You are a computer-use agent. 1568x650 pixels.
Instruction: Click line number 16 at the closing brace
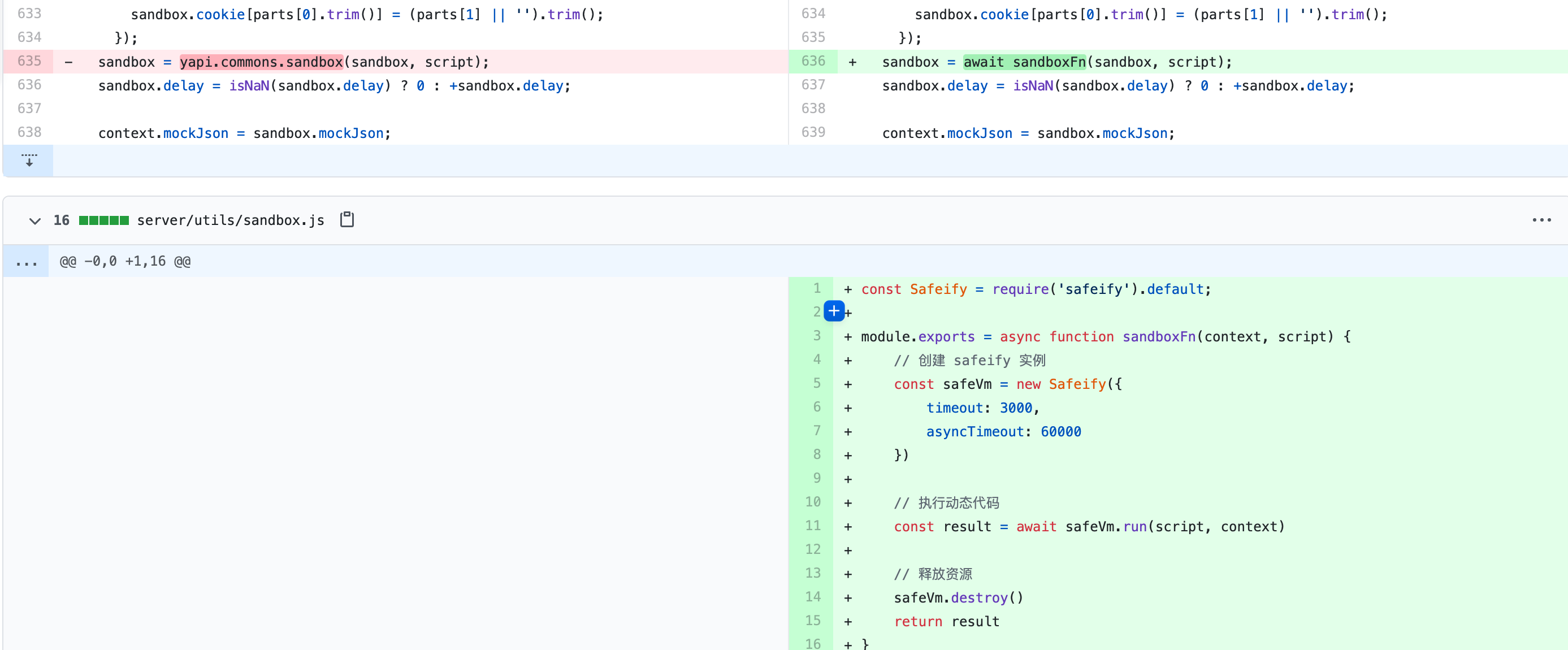point(813,643)
